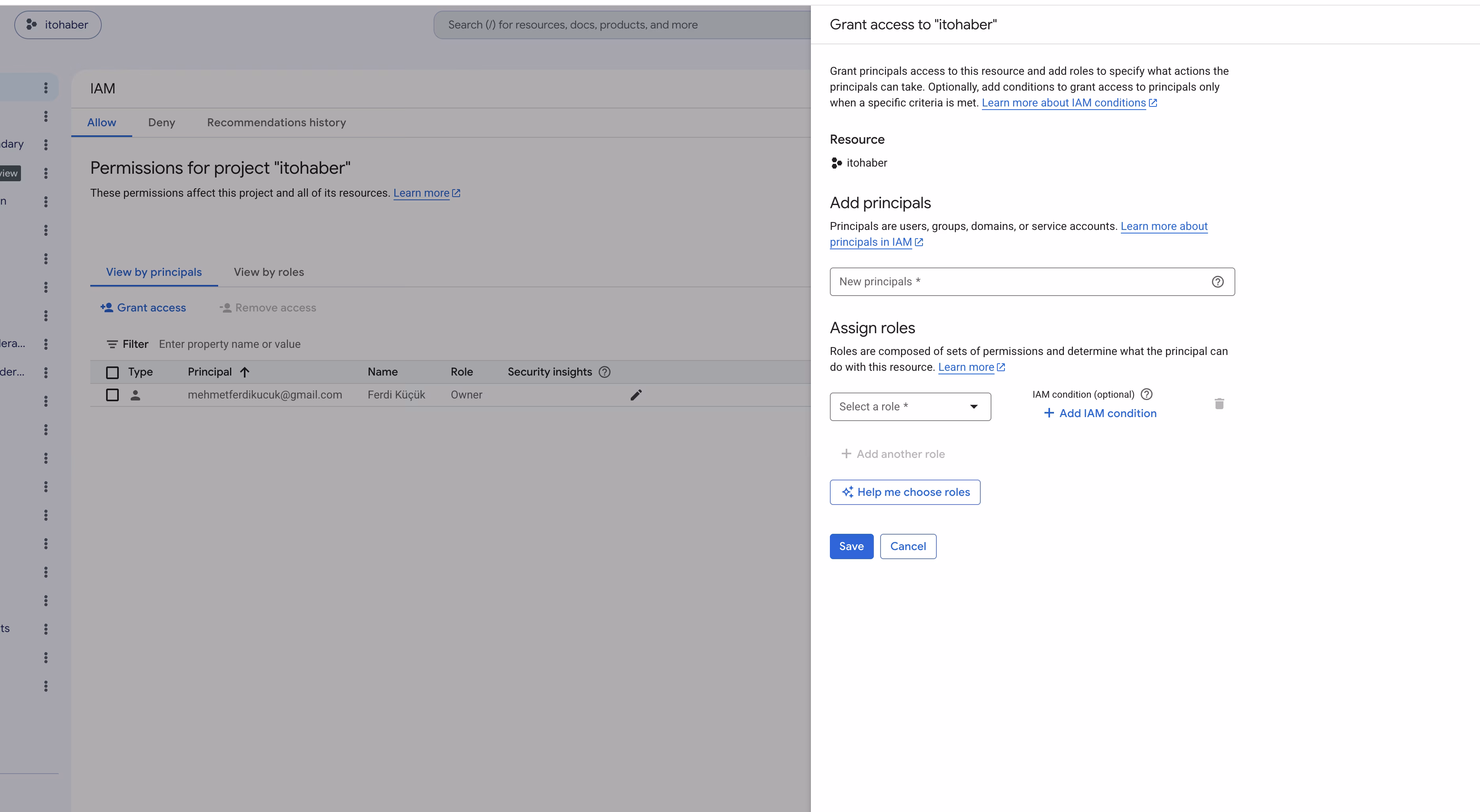Screen dimensions: 1480x812
Task: Open the Recommendations history tab
Action: [x=276, y=122]
